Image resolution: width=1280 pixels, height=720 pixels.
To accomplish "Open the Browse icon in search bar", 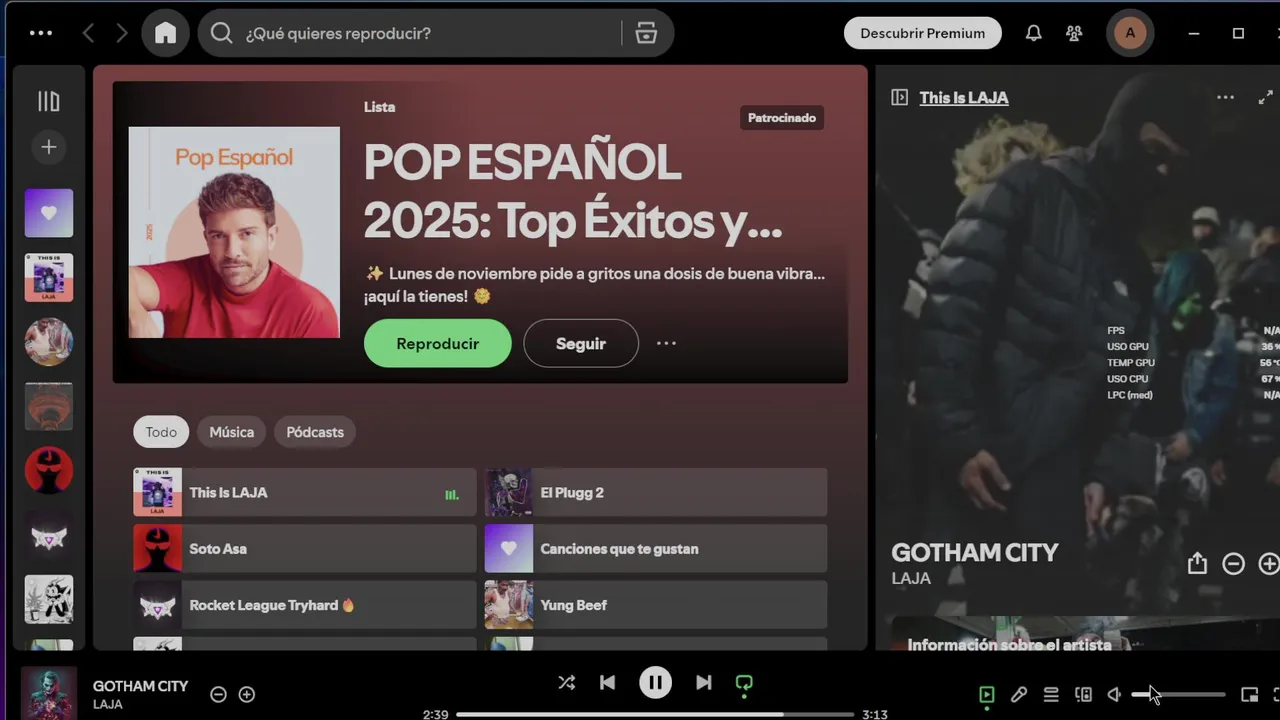I will [646, 33].
